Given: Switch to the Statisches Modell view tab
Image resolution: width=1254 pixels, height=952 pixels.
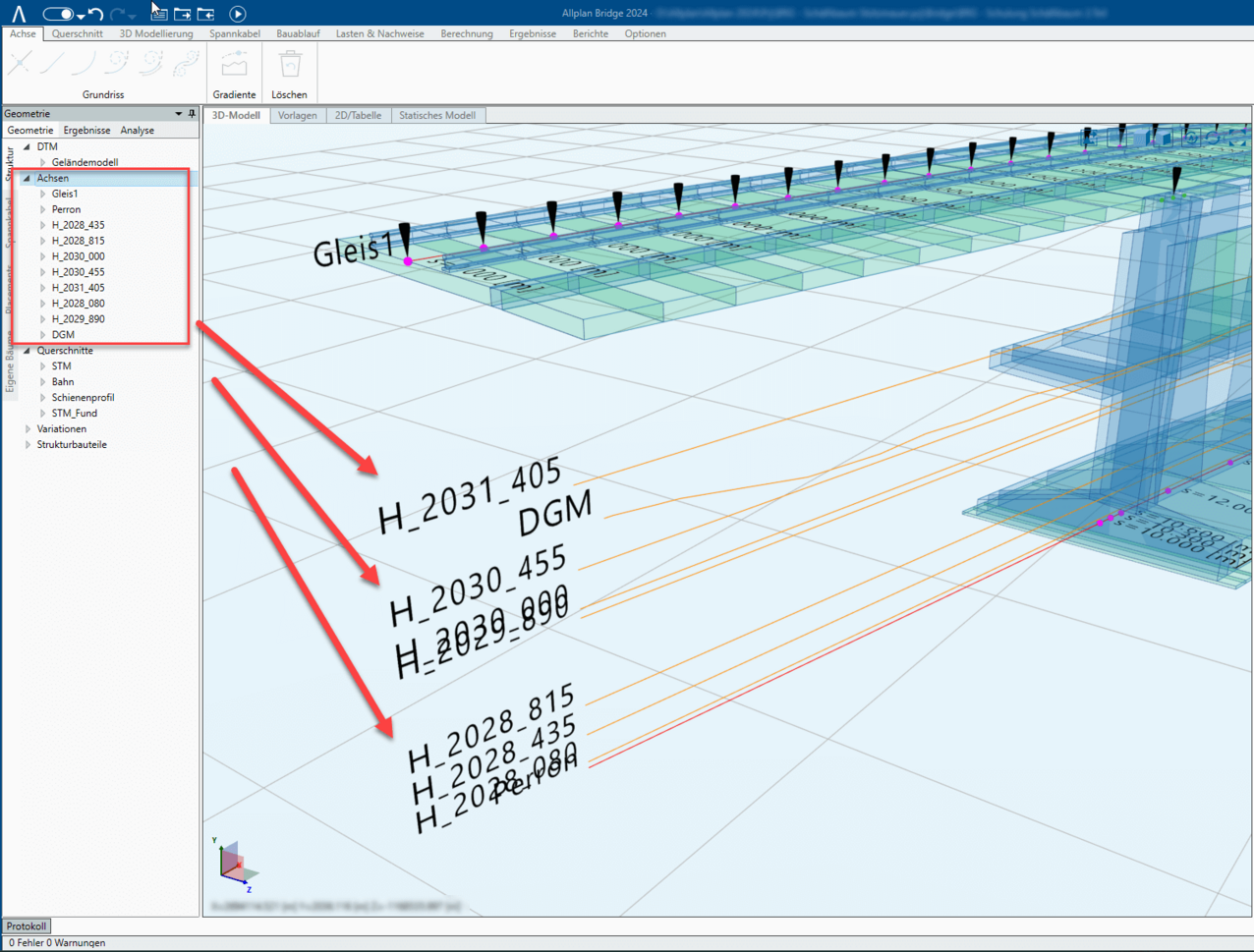Looking at the screenshot, I should coord(436,115).
